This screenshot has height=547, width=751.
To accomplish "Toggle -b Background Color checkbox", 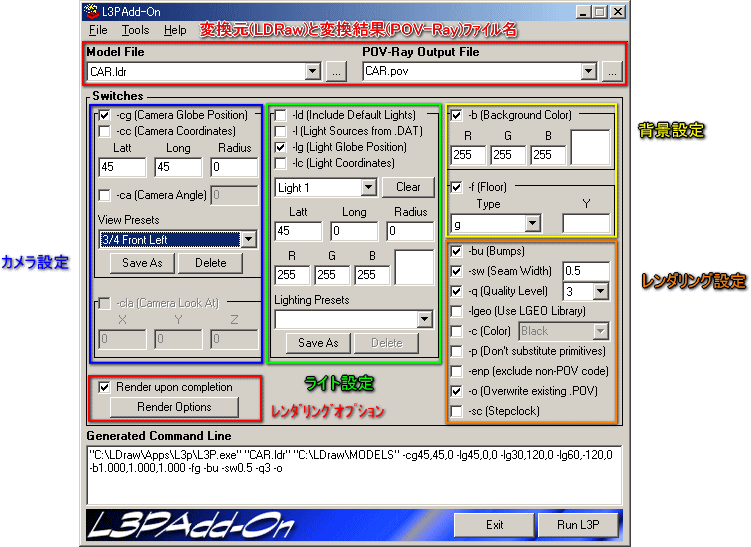I will pyautogui.click(x=456, y=115).
